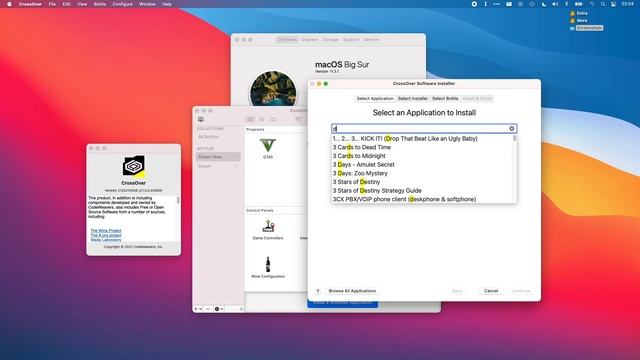Open the Bottle menu
The width and height of the screenshot is (640, 360).
tap(100, 4)
